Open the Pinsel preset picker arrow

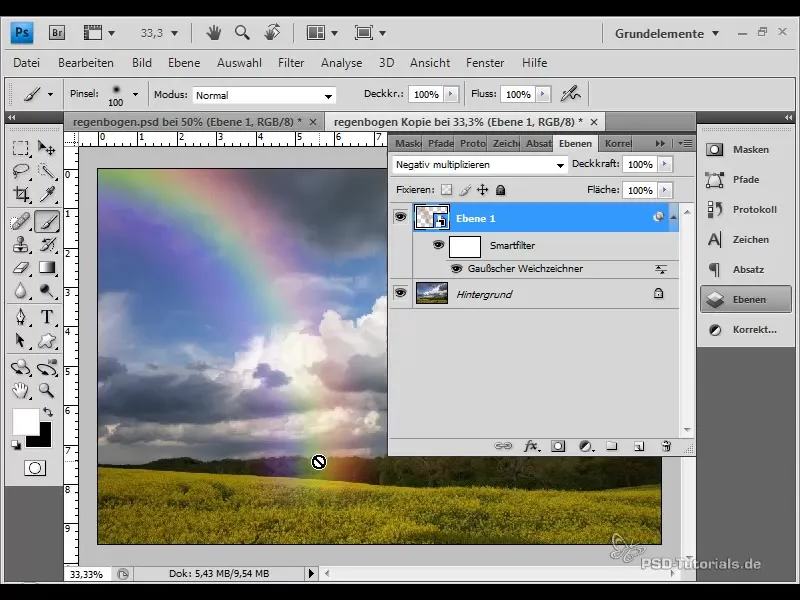tap(135, 94)
